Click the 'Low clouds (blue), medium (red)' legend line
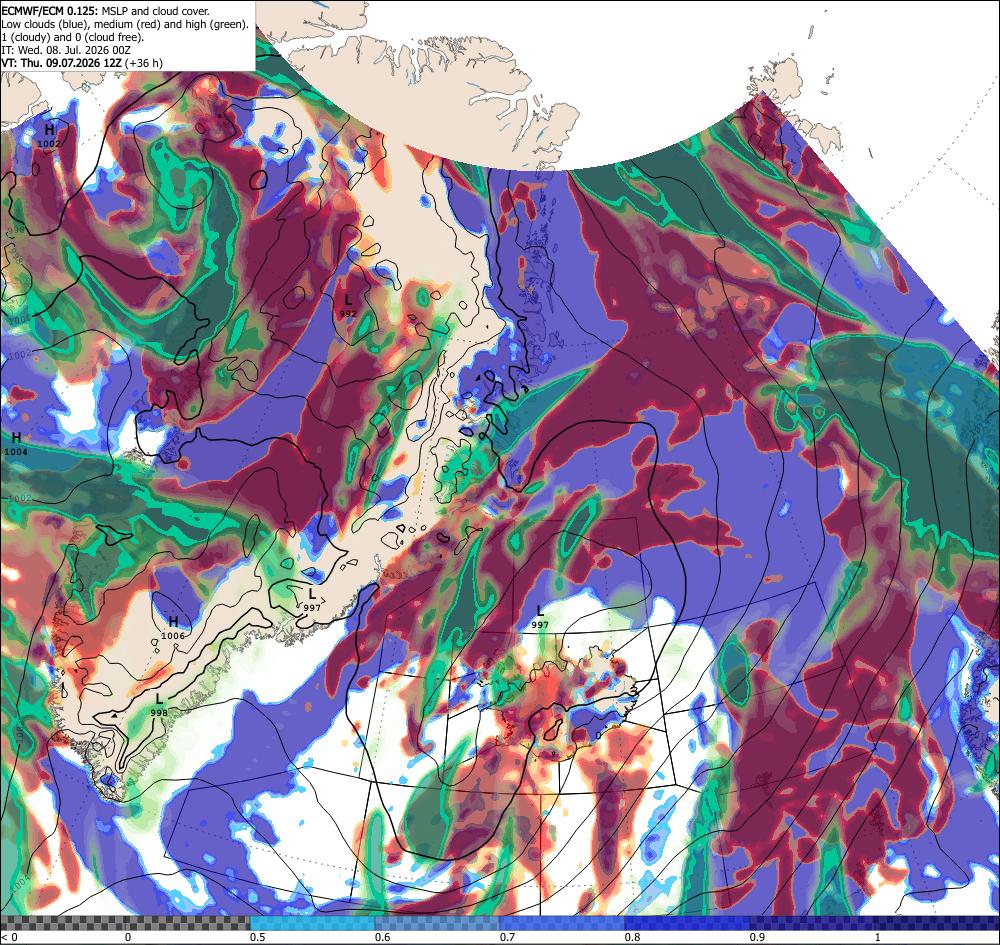The width and height of the screenshot is (1000, 945). pos(125,24)
